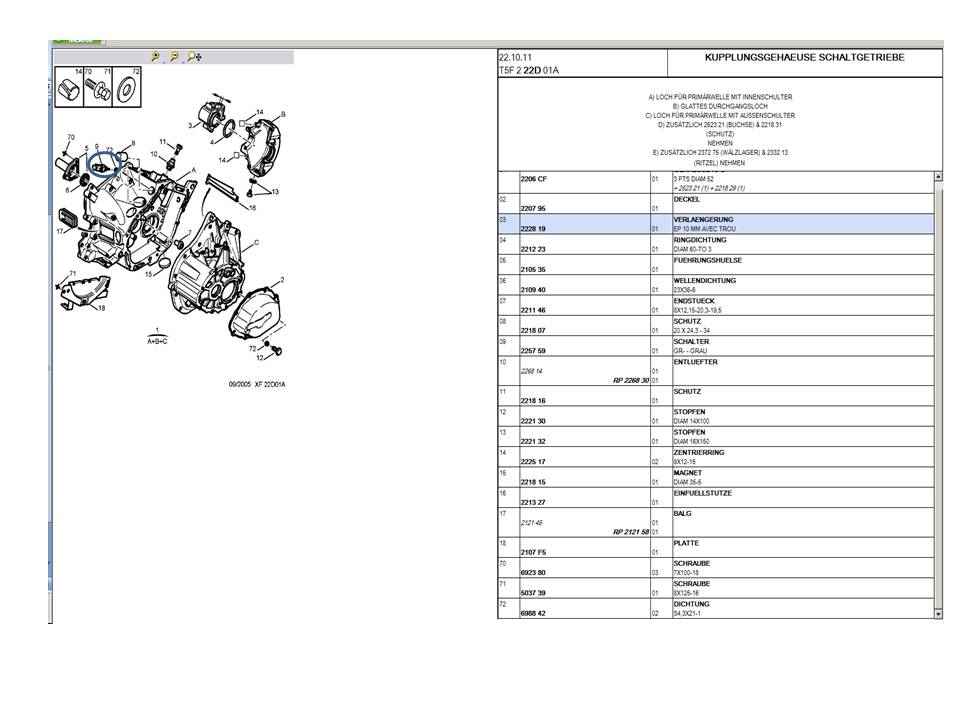Screen dimensions: 960x720
Task: Click part number 2109 40 for WELLENDICHTUNG
Action: tap(535, 289)
